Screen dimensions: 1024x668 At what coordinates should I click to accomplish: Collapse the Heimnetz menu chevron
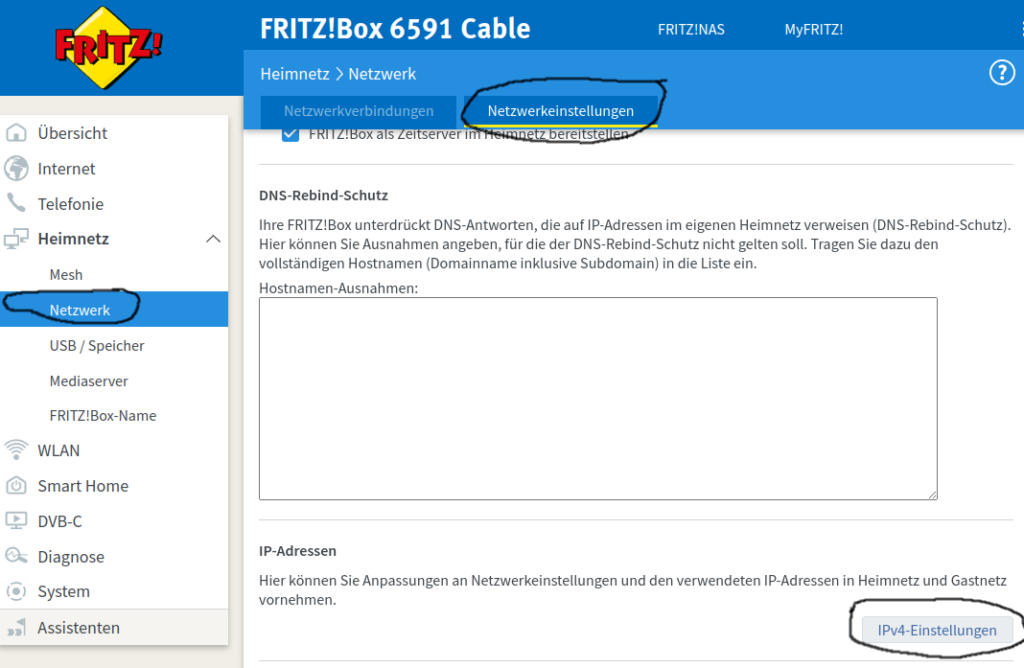coord(214,239)
